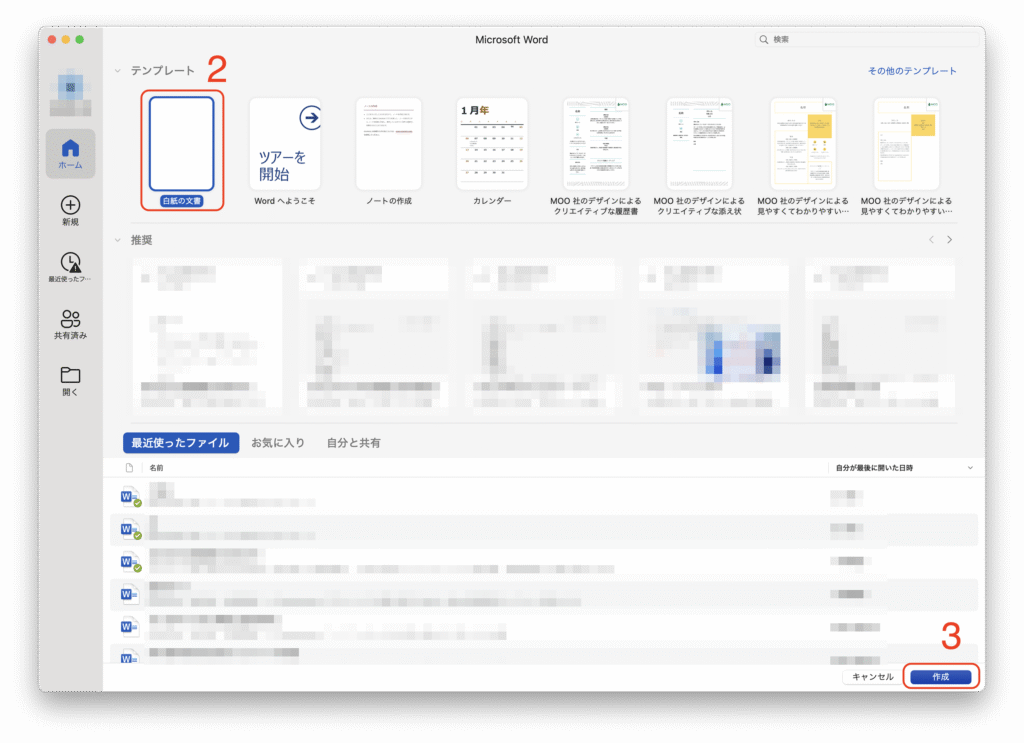1024x743 pixels.
Task: Click the document icon column header beside 名前
Action: (129, 467)
